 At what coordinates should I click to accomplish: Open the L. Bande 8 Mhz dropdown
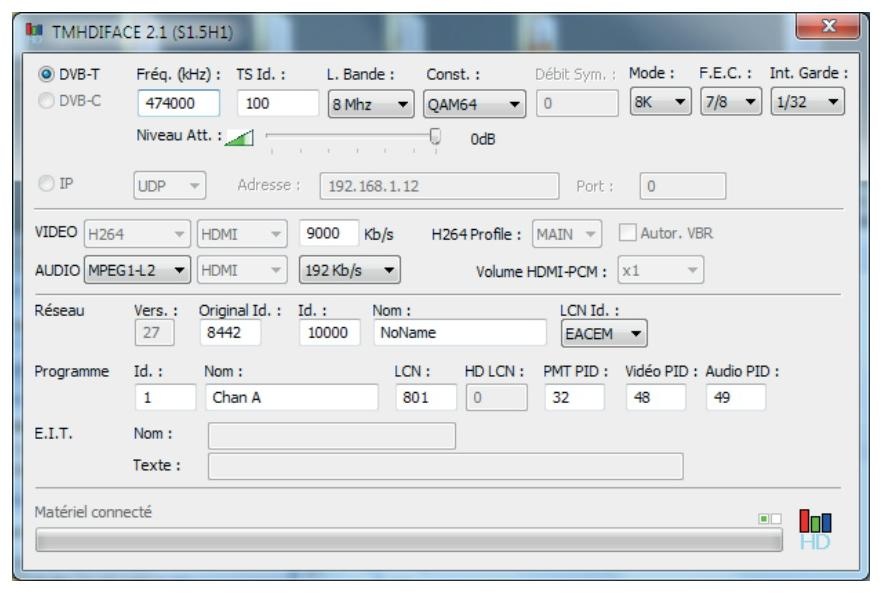click(x=371, y=104)
